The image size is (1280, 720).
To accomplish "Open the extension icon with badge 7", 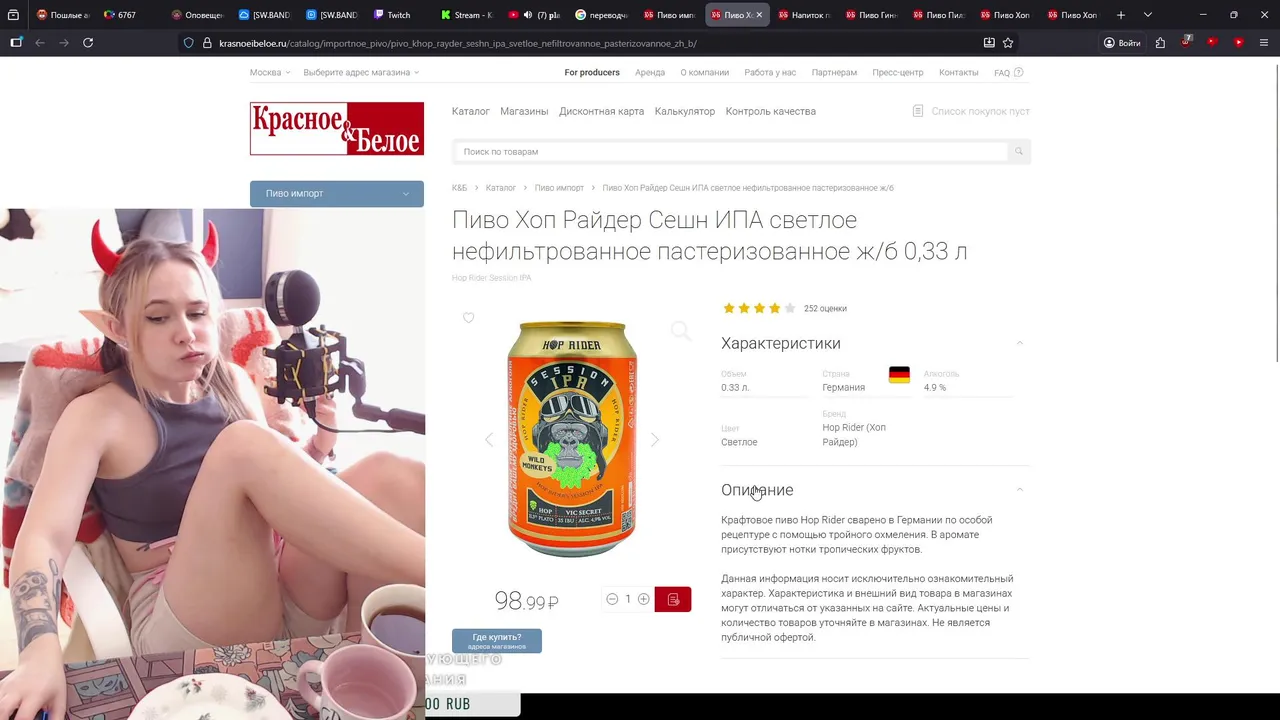I will (x=1186, y=42).
